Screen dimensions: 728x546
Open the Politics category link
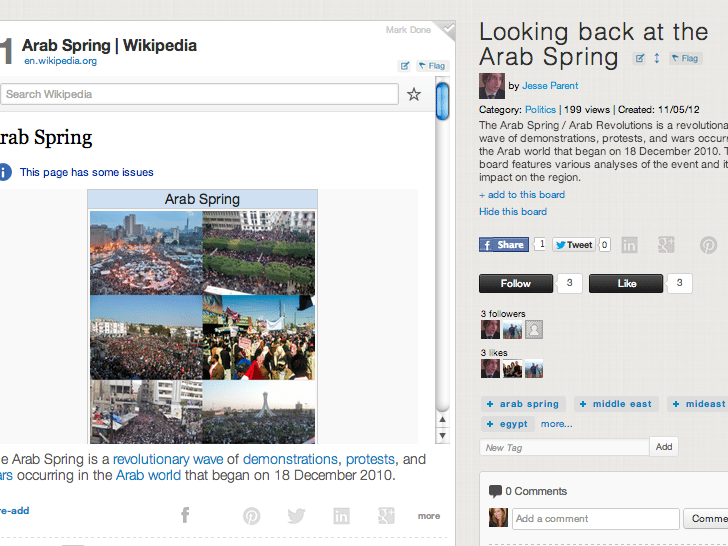[540, 110]
